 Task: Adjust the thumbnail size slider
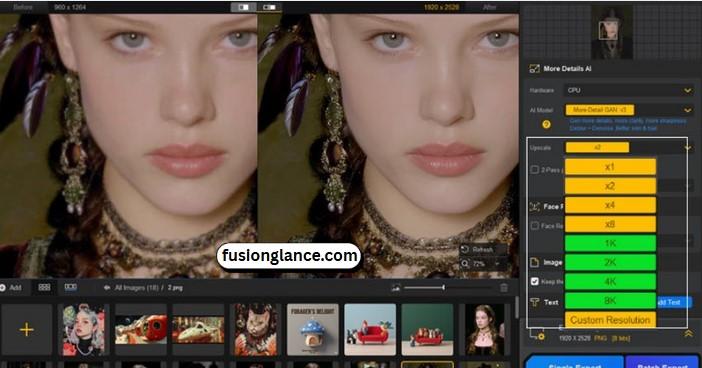pyautogui.click(x=424, y=288)
